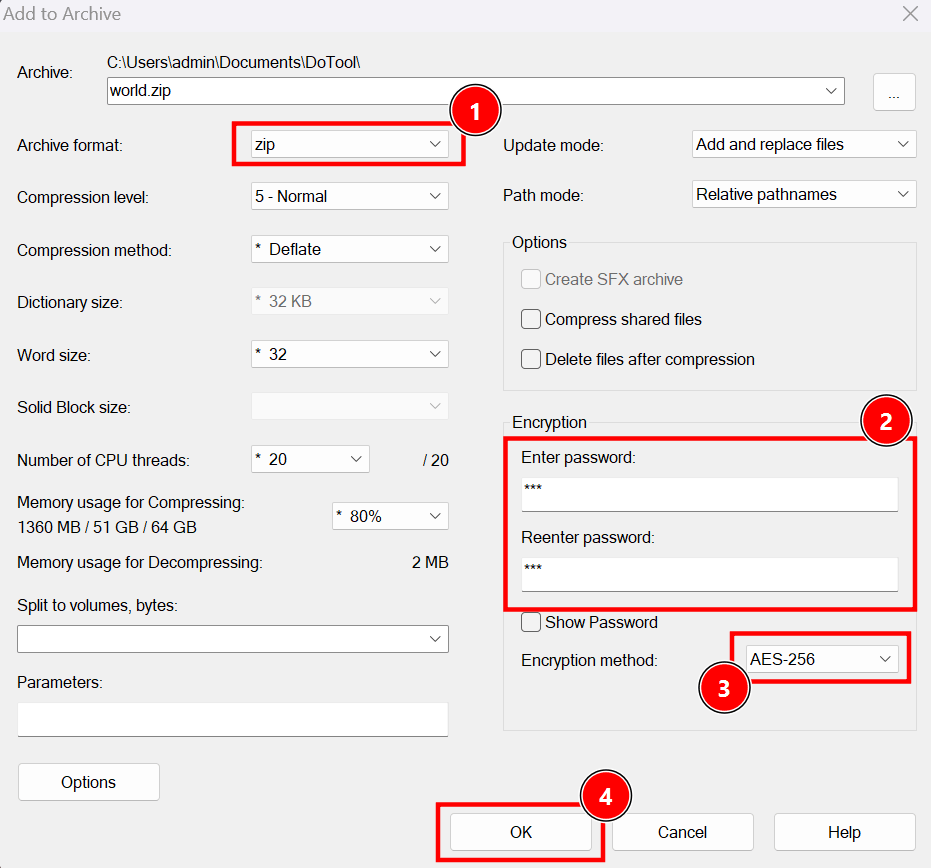
Task: Open the Path mode dropdown
Action: click(804, 194)
